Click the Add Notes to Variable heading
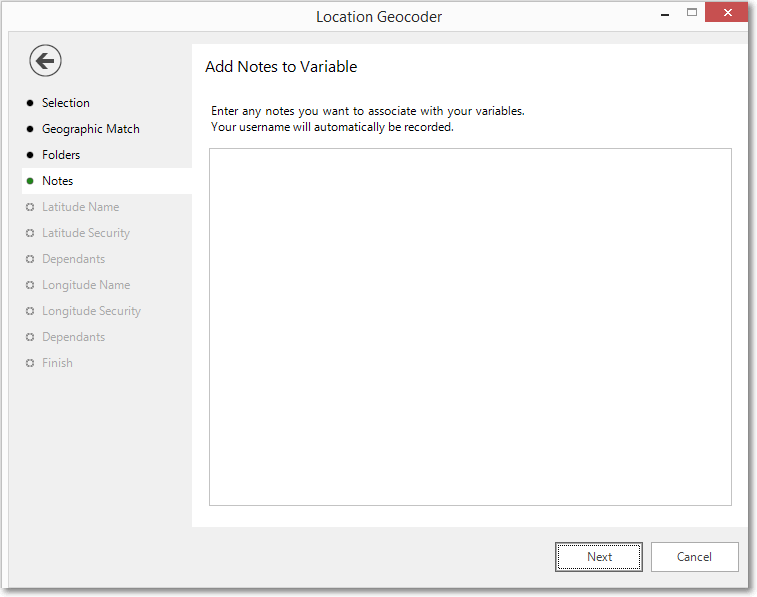 pyautogui.click(x=281, y=67)
